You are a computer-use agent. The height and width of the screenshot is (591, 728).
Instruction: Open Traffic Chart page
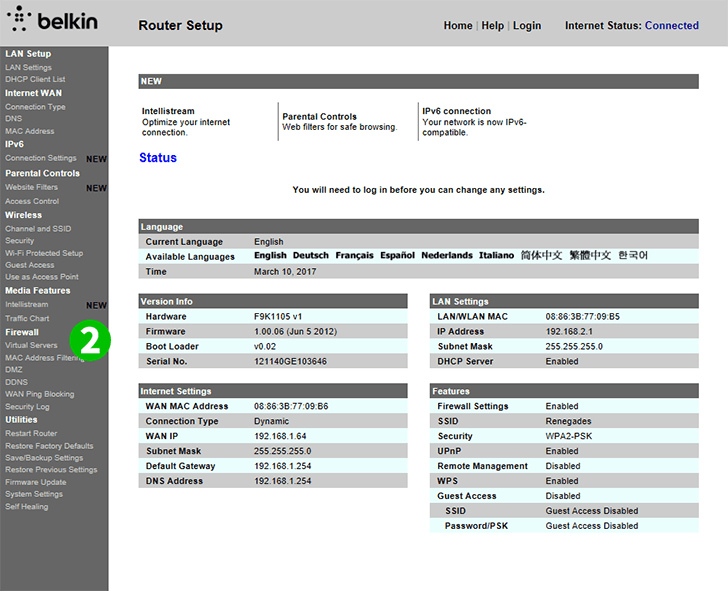click(27, 318)
